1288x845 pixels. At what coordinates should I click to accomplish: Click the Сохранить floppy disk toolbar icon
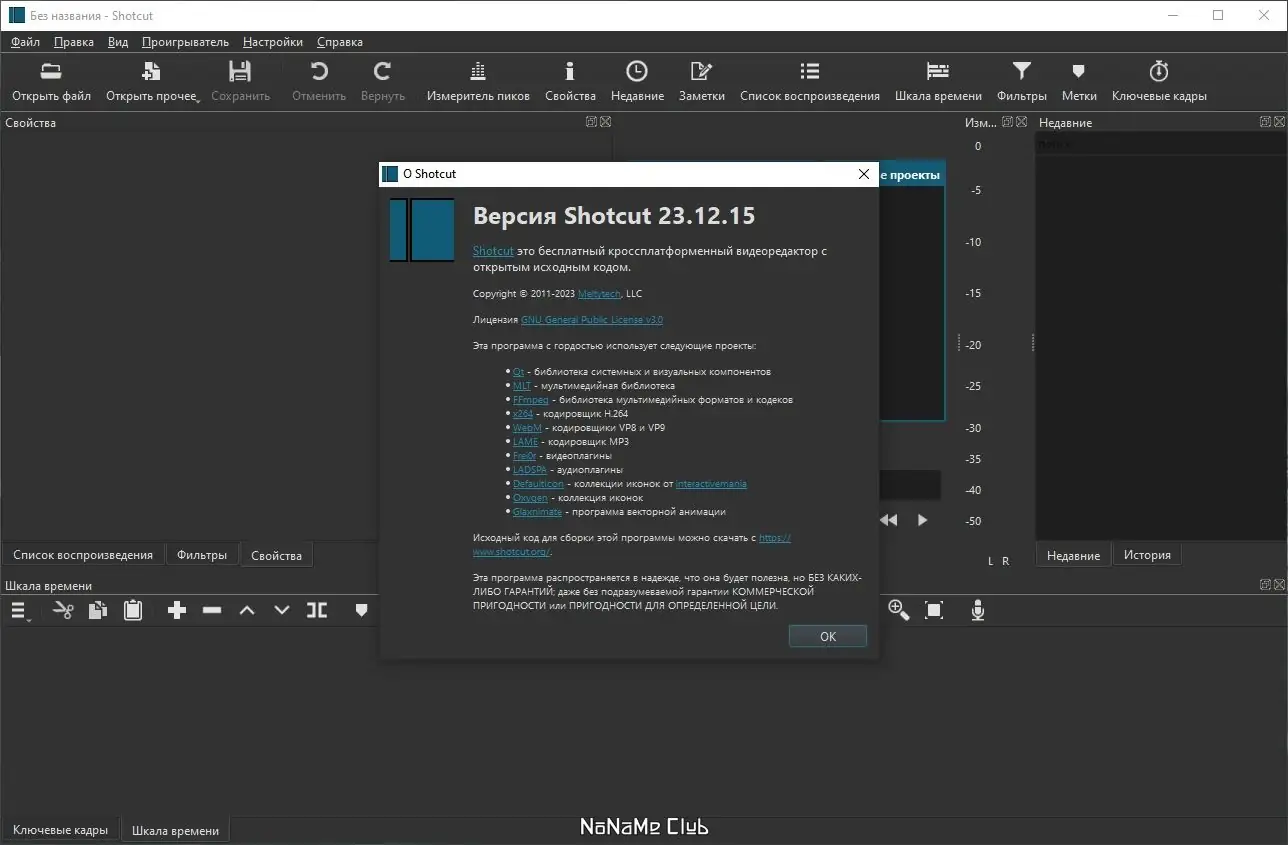click(x=240, y=71)
